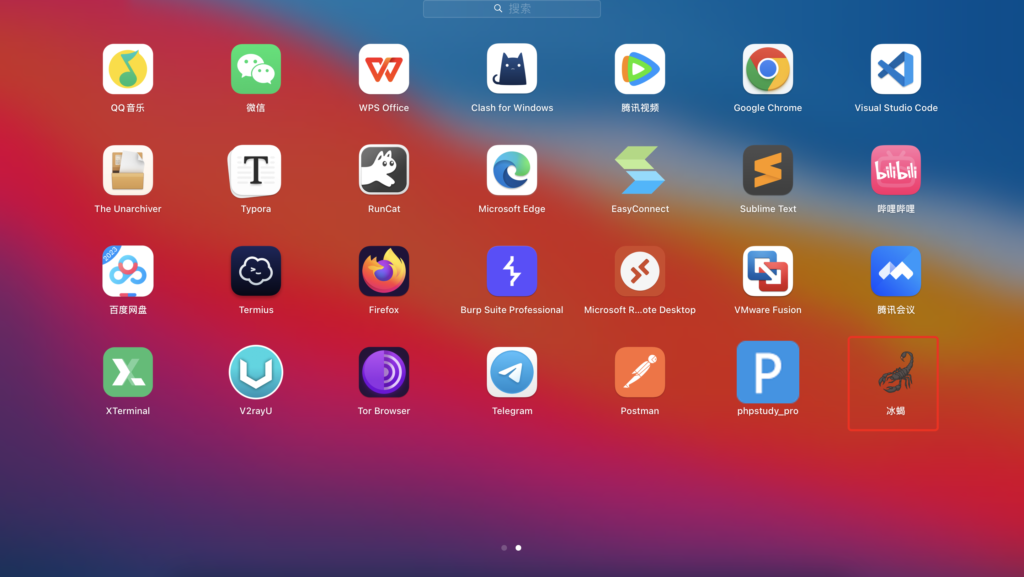The width and height of the screenshot is (1024, 577).
Task: Open 腾讯会议 app
Action: [896, 272]
